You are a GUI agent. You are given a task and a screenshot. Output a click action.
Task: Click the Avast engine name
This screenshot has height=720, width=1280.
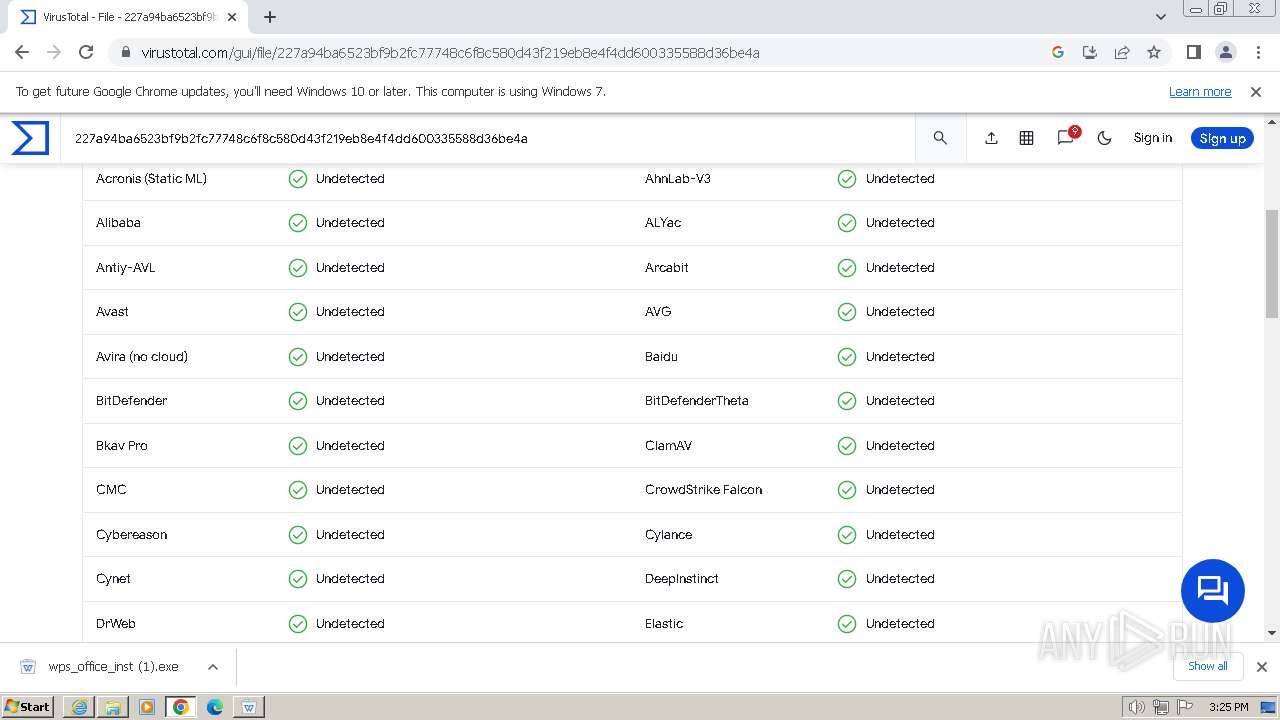pyautogui.click(x=112, y=311)
